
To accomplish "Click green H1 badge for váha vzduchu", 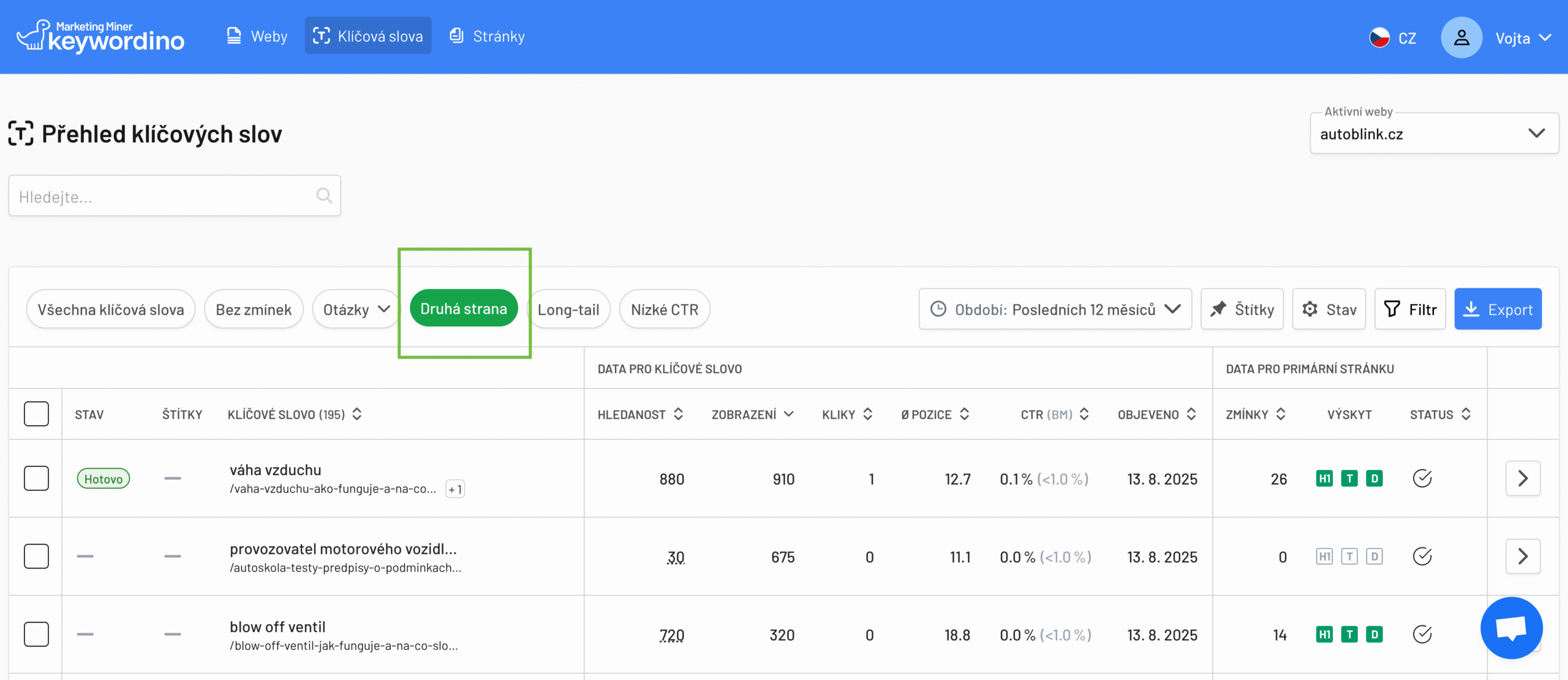I will (x=1324, y=479).
